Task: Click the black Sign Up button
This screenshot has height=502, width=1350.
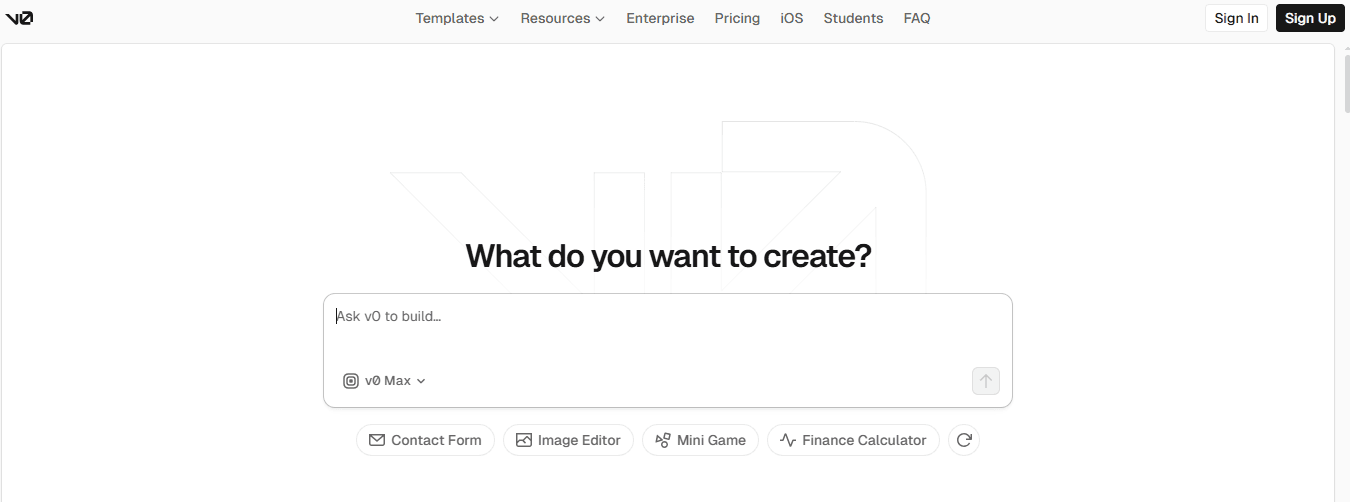Action: [x=1310, y=18]
